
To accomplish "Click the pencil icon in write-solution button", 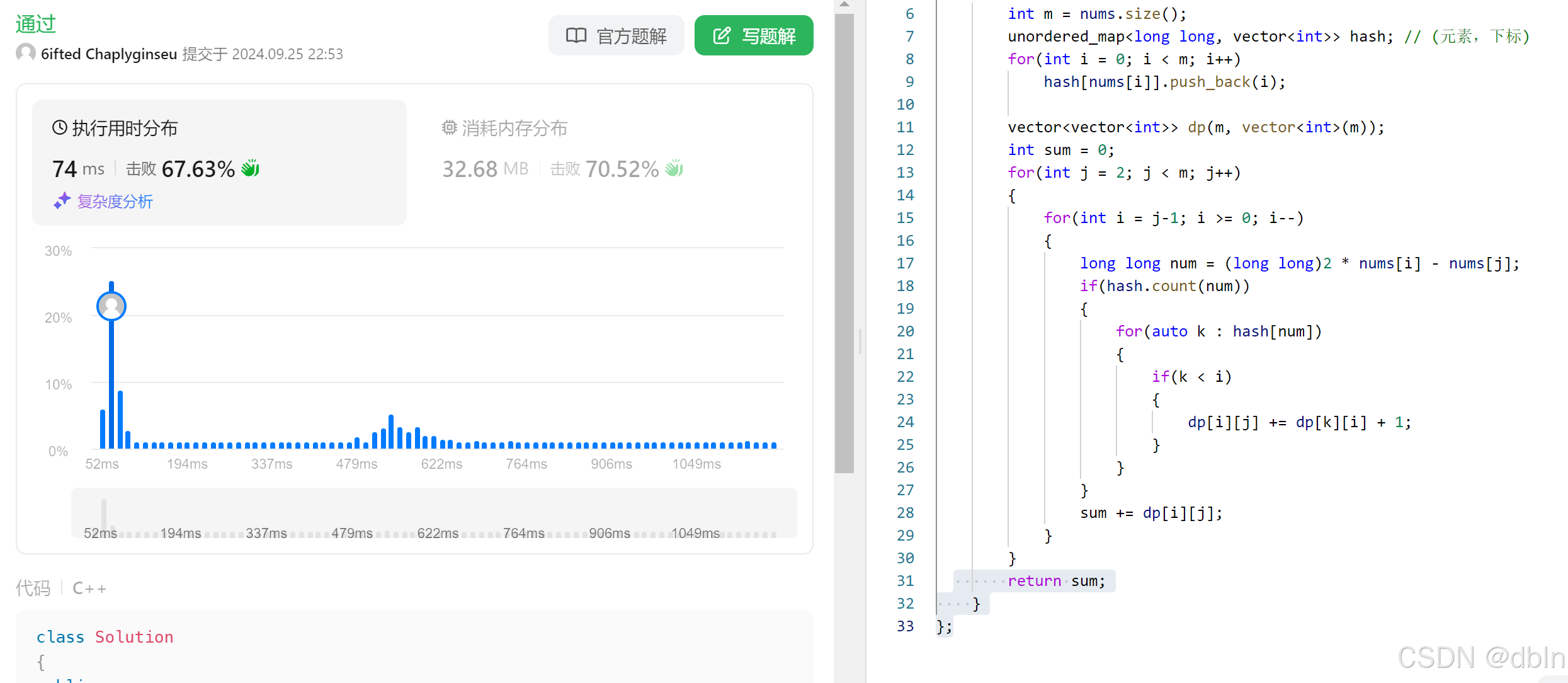I will [722, 36].
